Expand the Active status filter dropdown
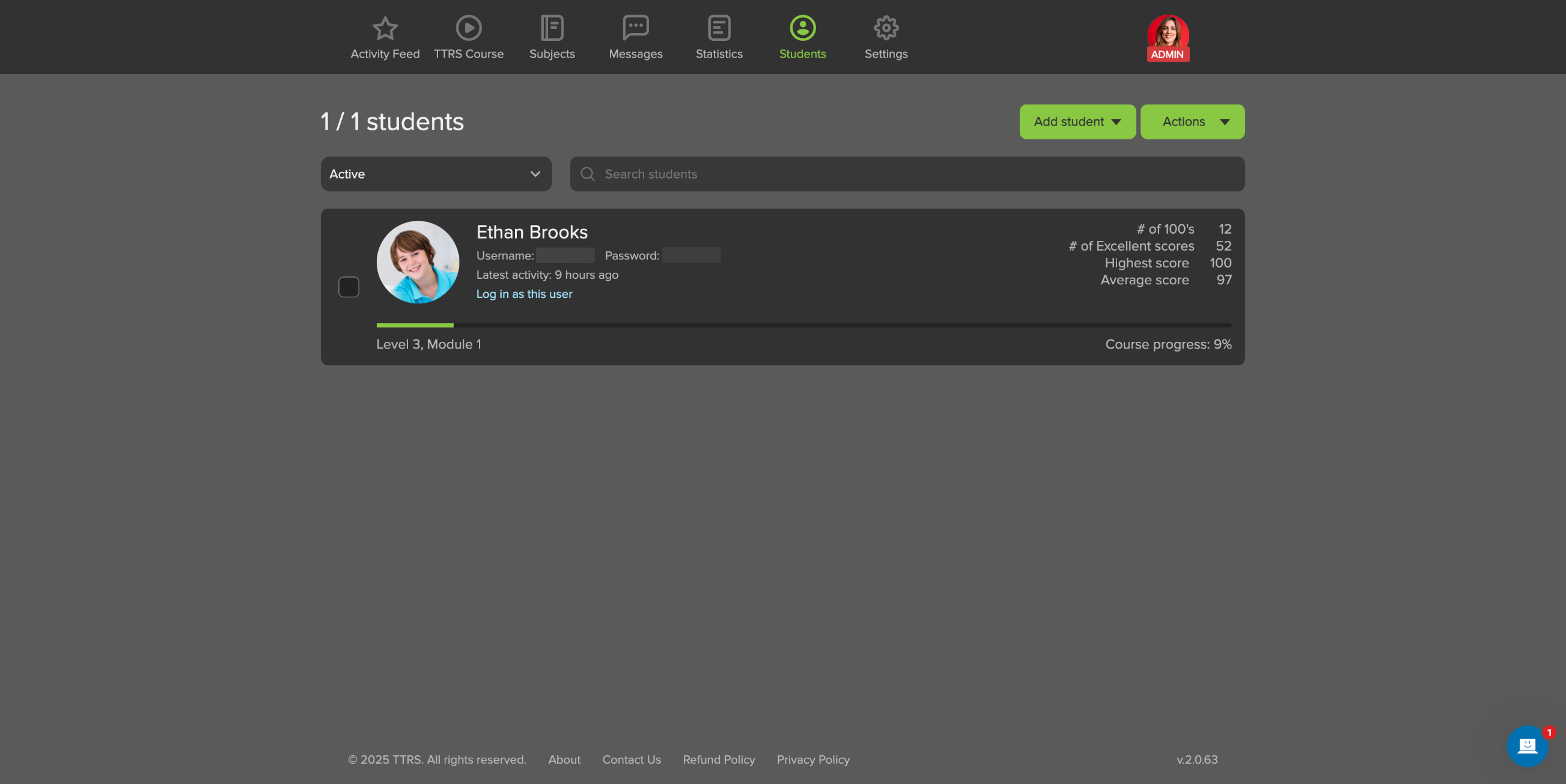Viewport: 1566px width, 784px height. coord(436,174)
